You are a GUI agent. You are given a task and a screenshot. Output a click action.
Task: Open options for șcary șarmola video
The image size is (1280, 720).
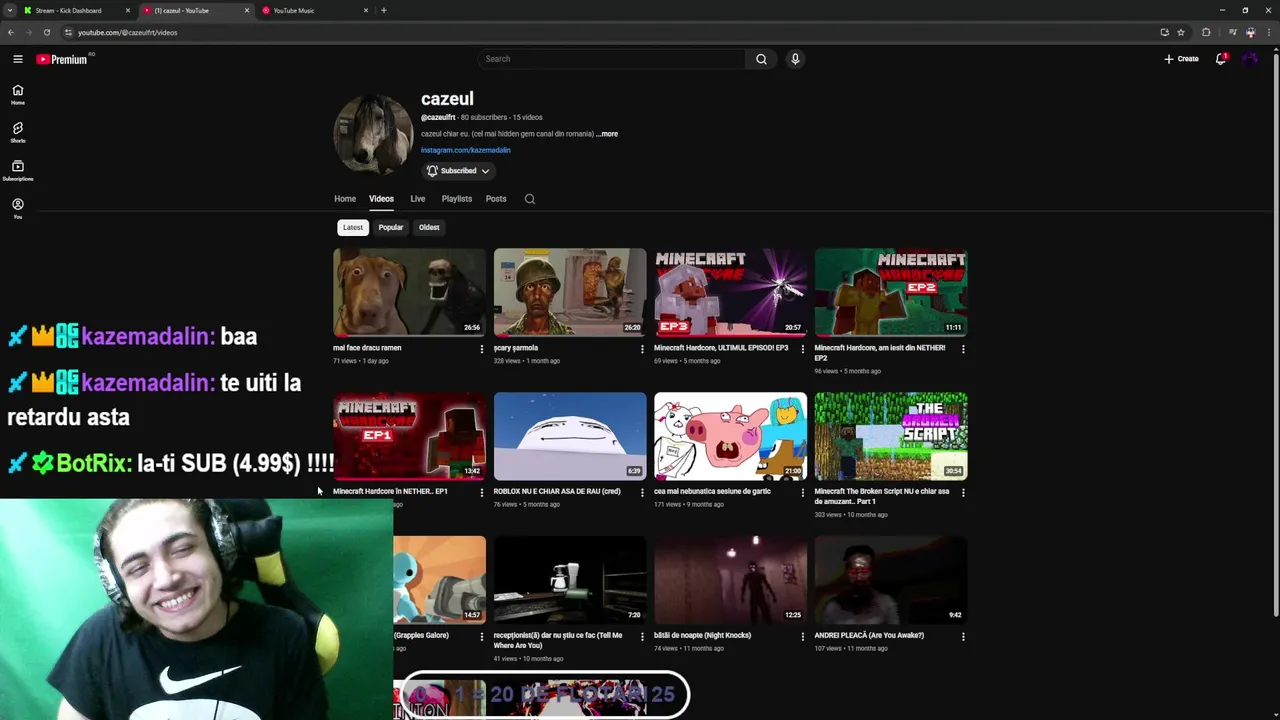[642, 349]
